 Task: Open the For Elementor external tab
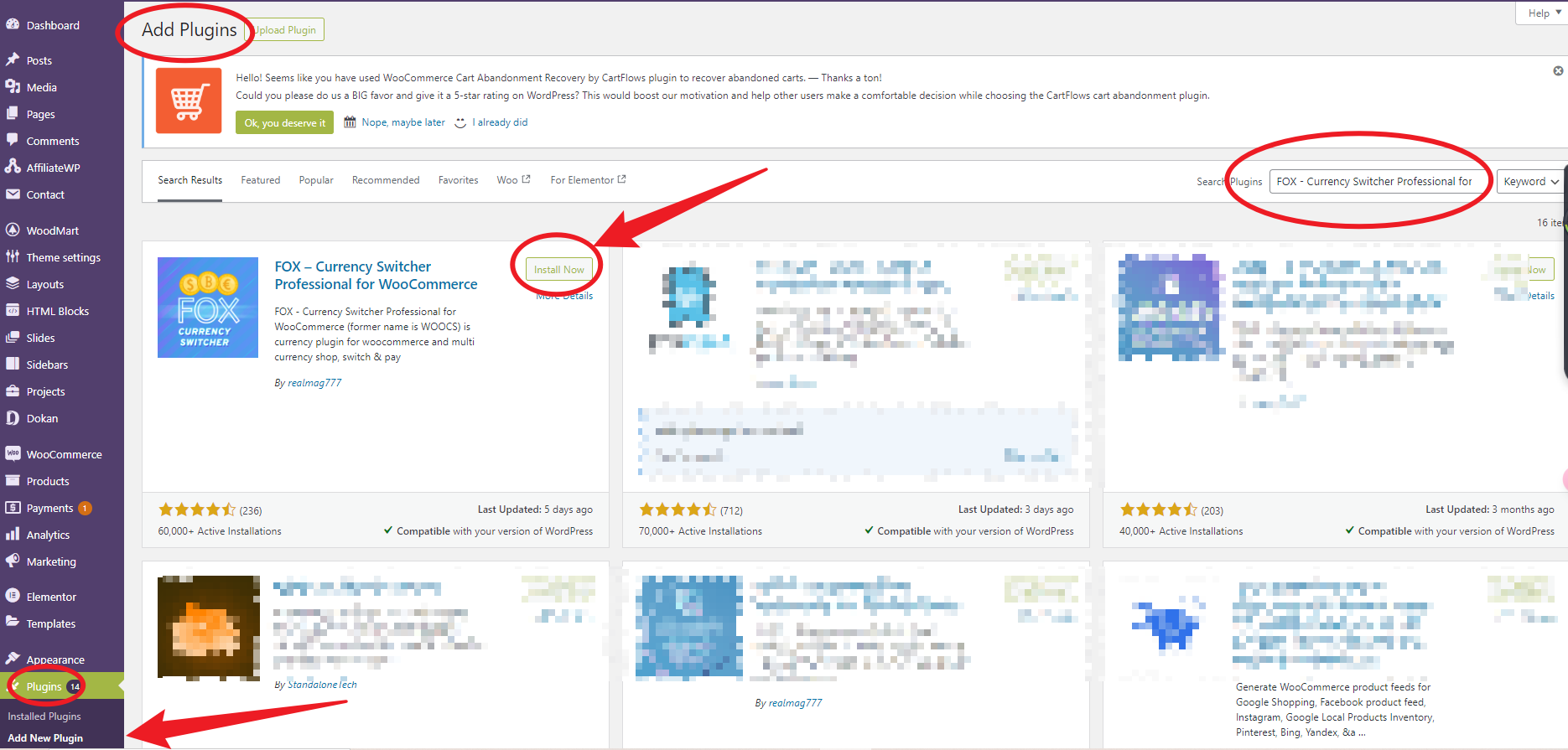click(x=588, y=180)
